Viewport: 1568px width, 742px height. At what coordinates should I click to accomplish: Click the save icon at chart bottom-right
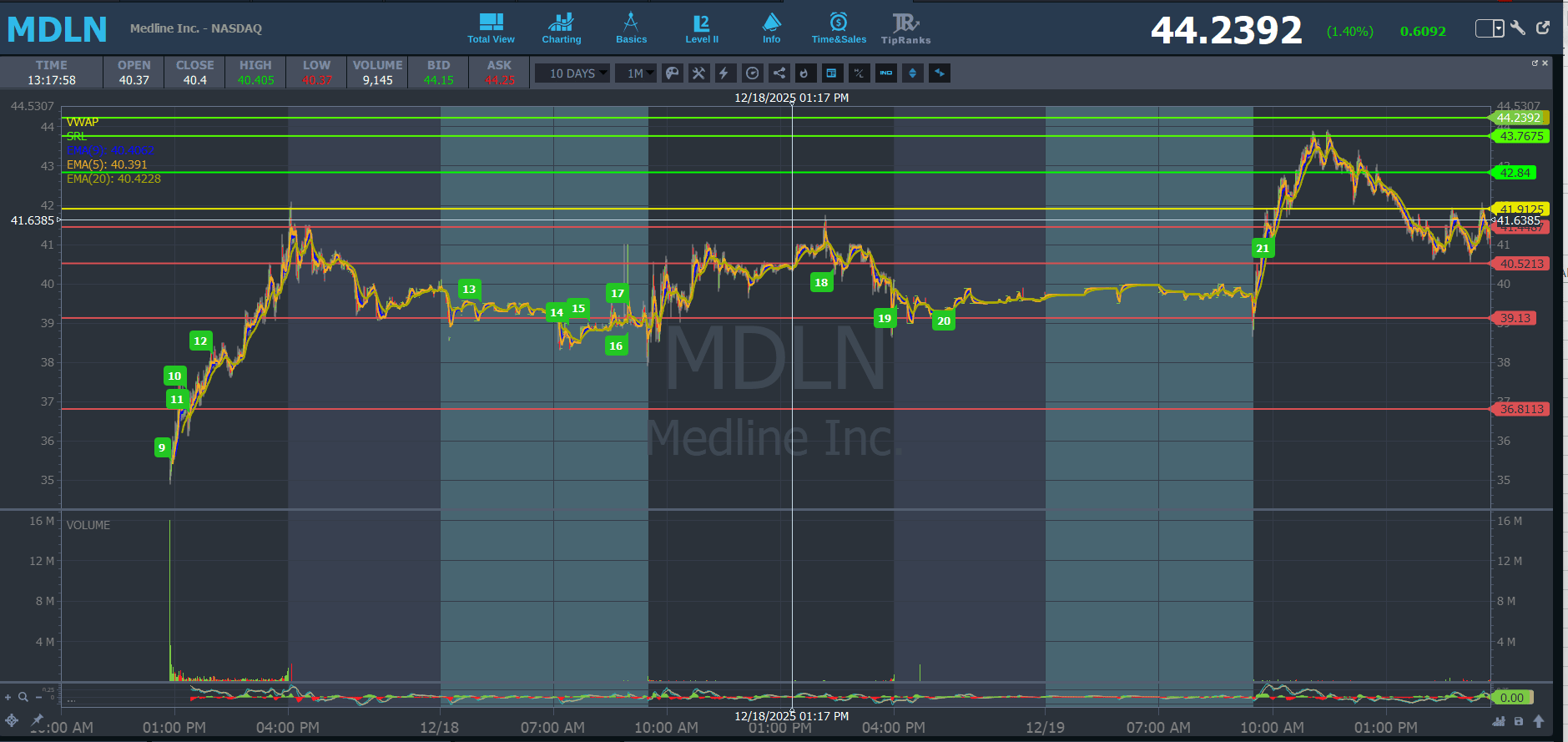point(1519,721)
